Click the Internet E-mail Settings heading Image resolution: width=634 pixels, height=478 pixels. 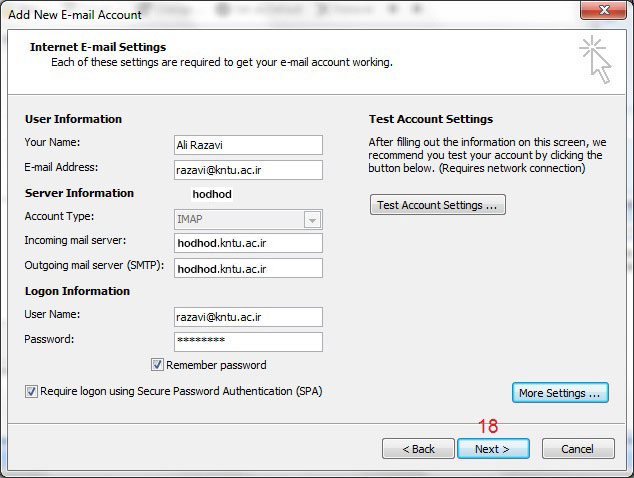point(98,47)
